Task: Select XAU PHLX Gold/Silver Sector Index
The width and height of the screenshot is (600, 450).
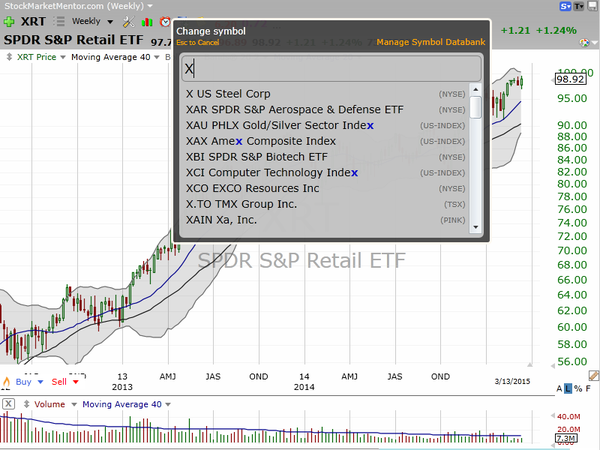Action: point(326,126)
